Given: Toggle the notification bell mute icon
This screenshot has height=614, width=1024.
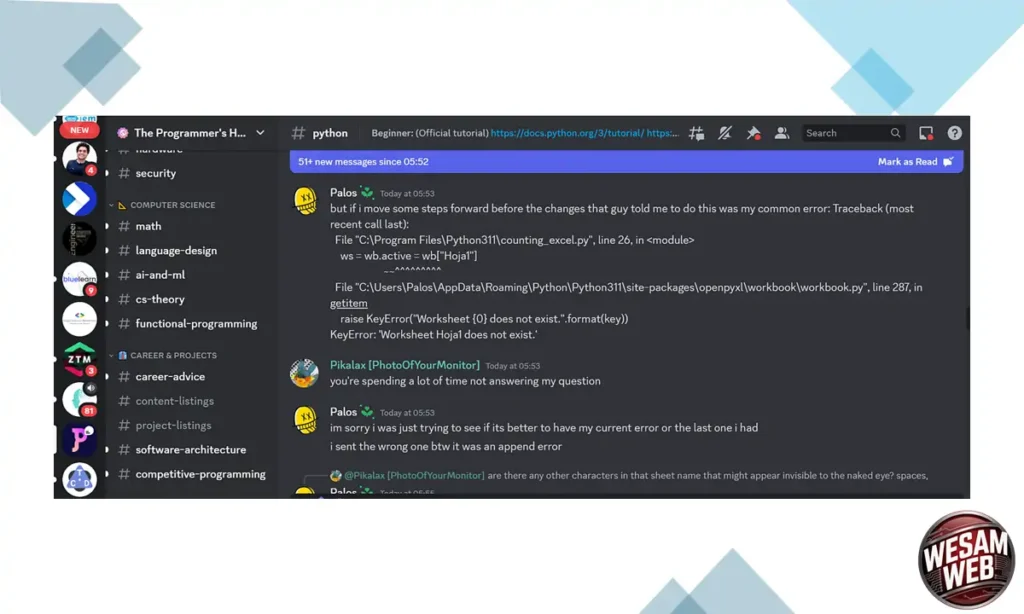Looking at the screenshot, I should (x=725, y=133).
